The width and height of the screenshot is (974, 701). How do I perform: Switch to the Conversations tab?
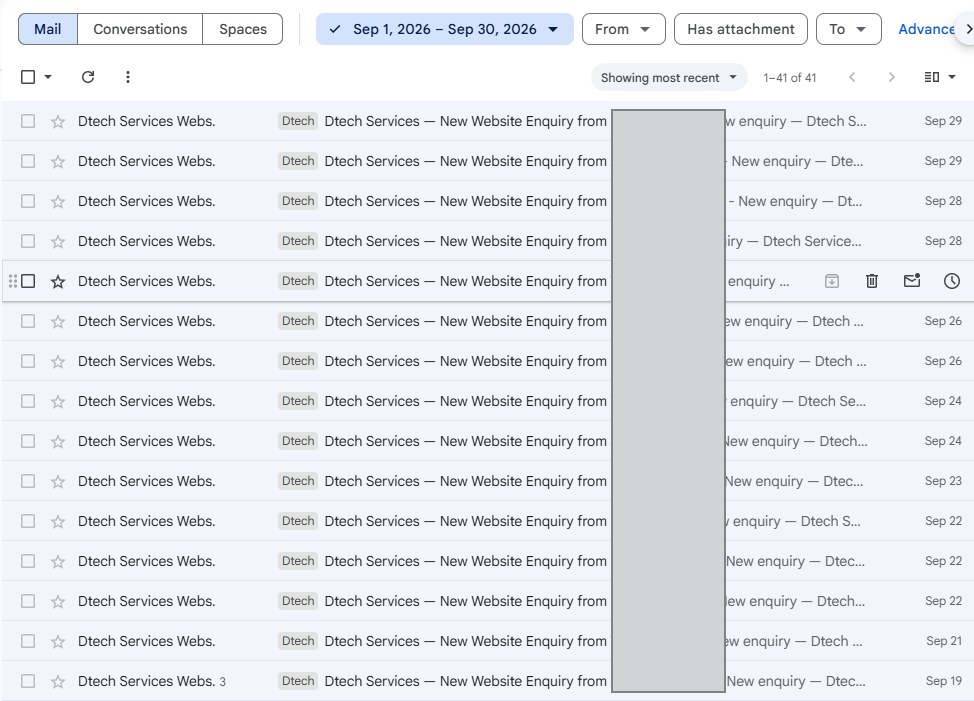[140, 29]
